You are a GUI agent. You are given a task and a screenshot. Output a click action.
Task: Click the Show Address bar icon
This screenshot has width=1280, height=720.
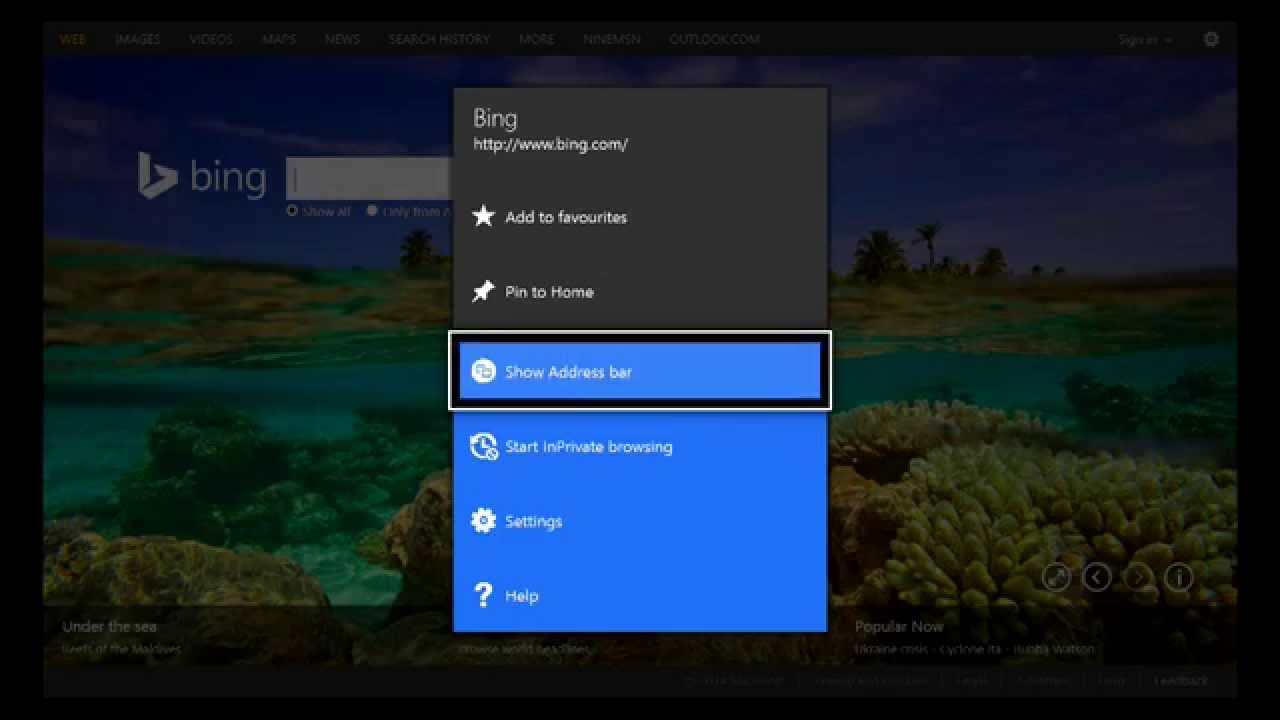tap(483, 371)
